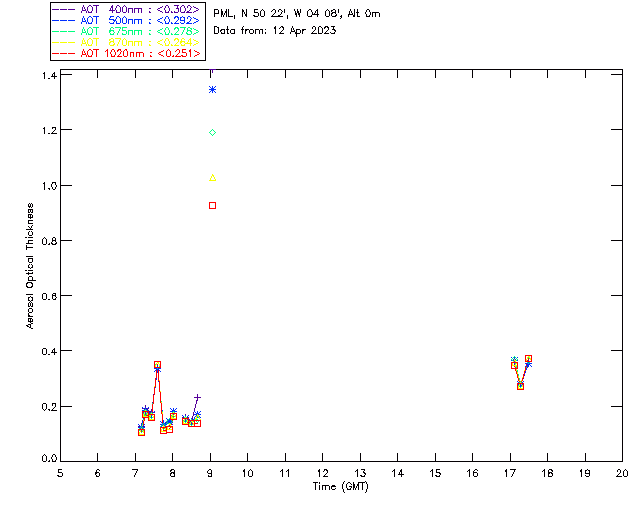Click the red square minimum near 17.3 hours
This screenshot has height=512, width=640.
pos(520,386)
